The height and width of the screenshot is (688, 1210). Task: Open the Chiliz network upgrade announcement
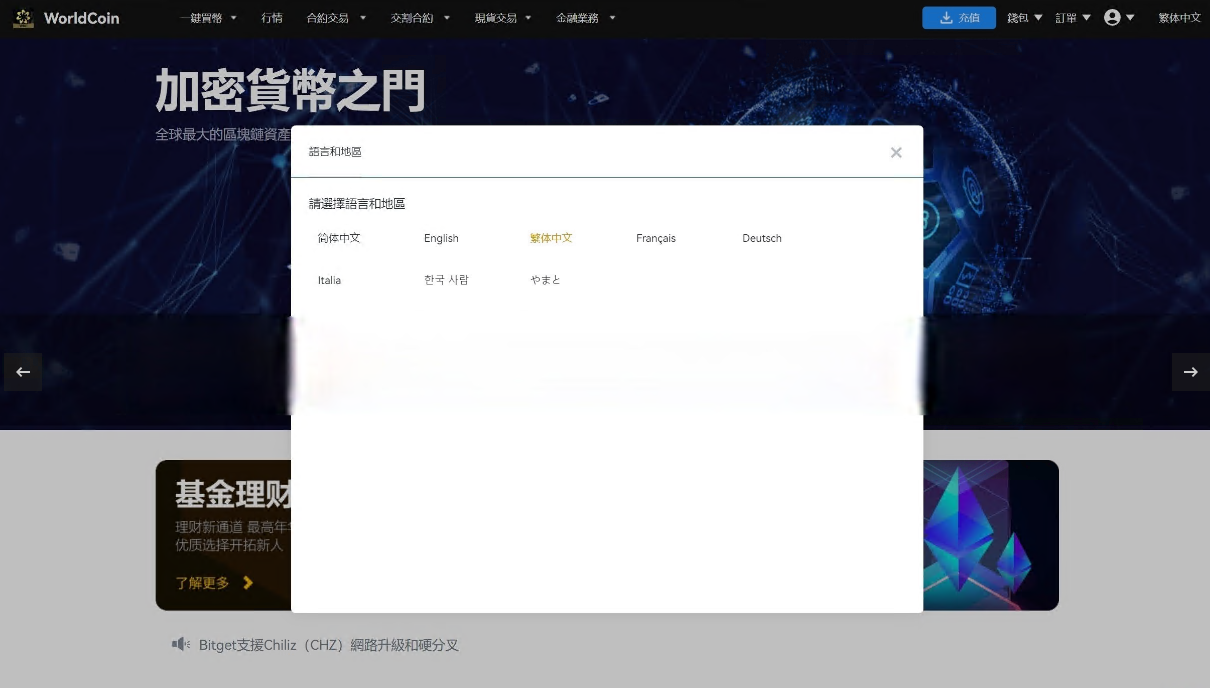[x=328, y=645]
